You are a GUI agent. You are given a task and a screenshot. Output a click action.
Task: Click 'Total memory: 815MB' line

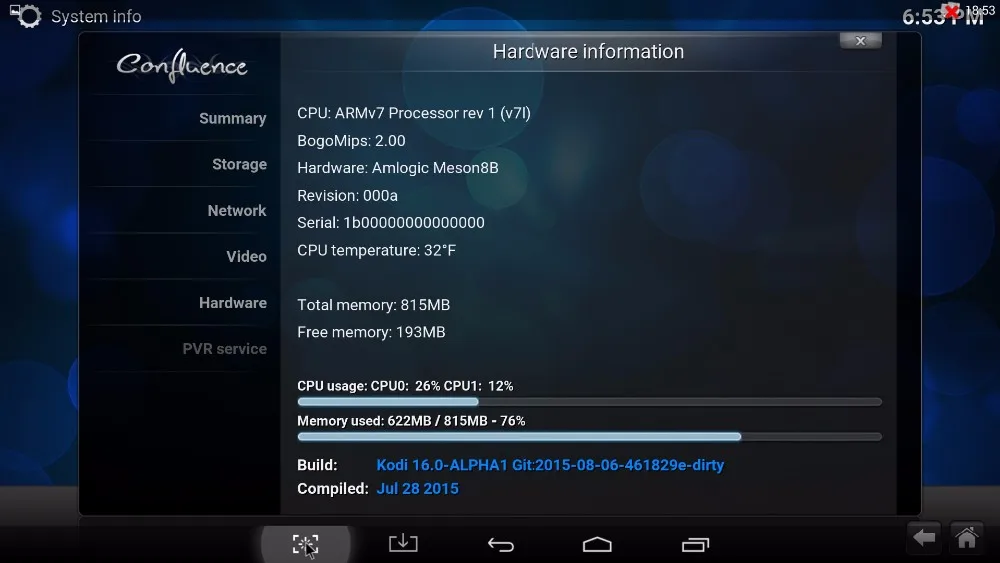click(374, 305)
